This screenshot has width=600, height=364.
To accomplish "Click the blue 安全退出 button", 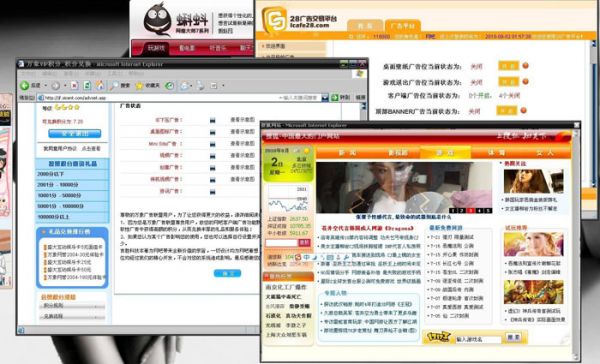I will click(x=75, y=133).
